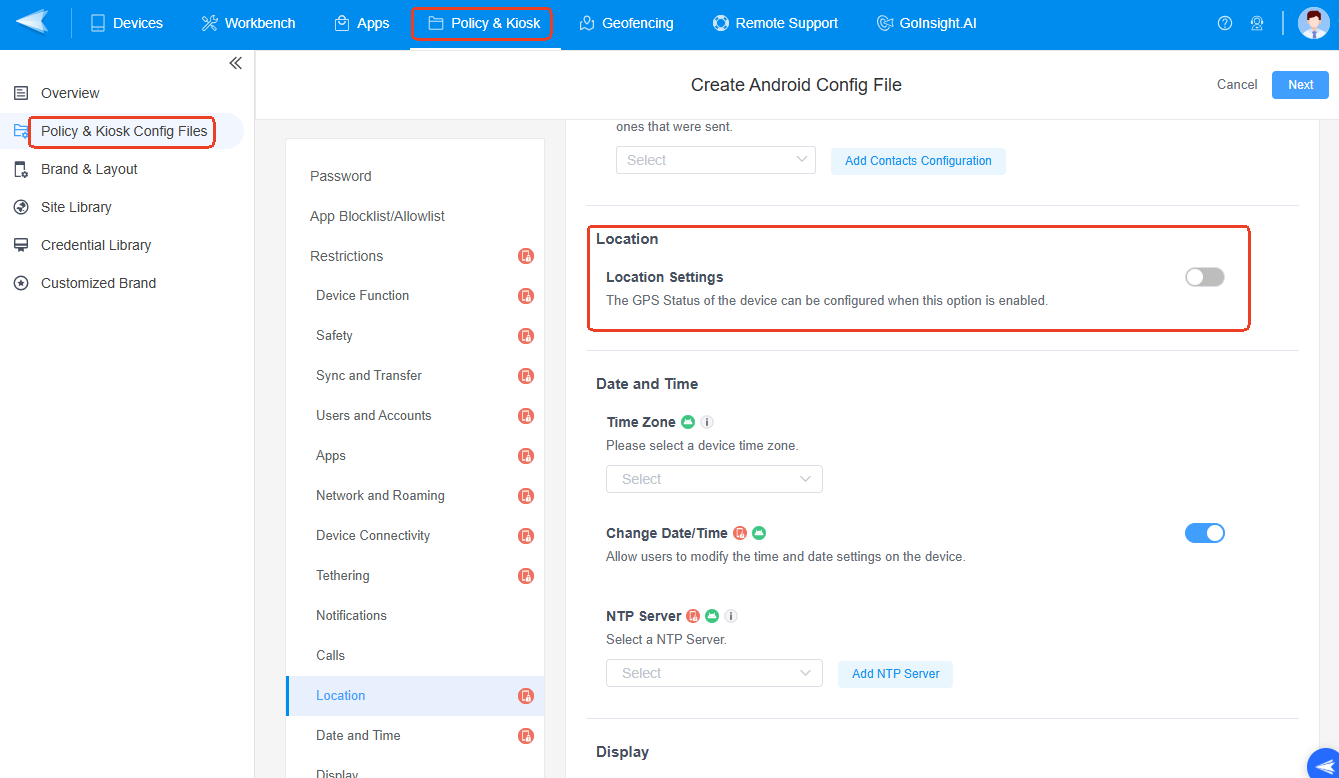The width and height of the screenshot is (1339, 778).
Task: Select Site Library in the sidebar
Action: 76,207
